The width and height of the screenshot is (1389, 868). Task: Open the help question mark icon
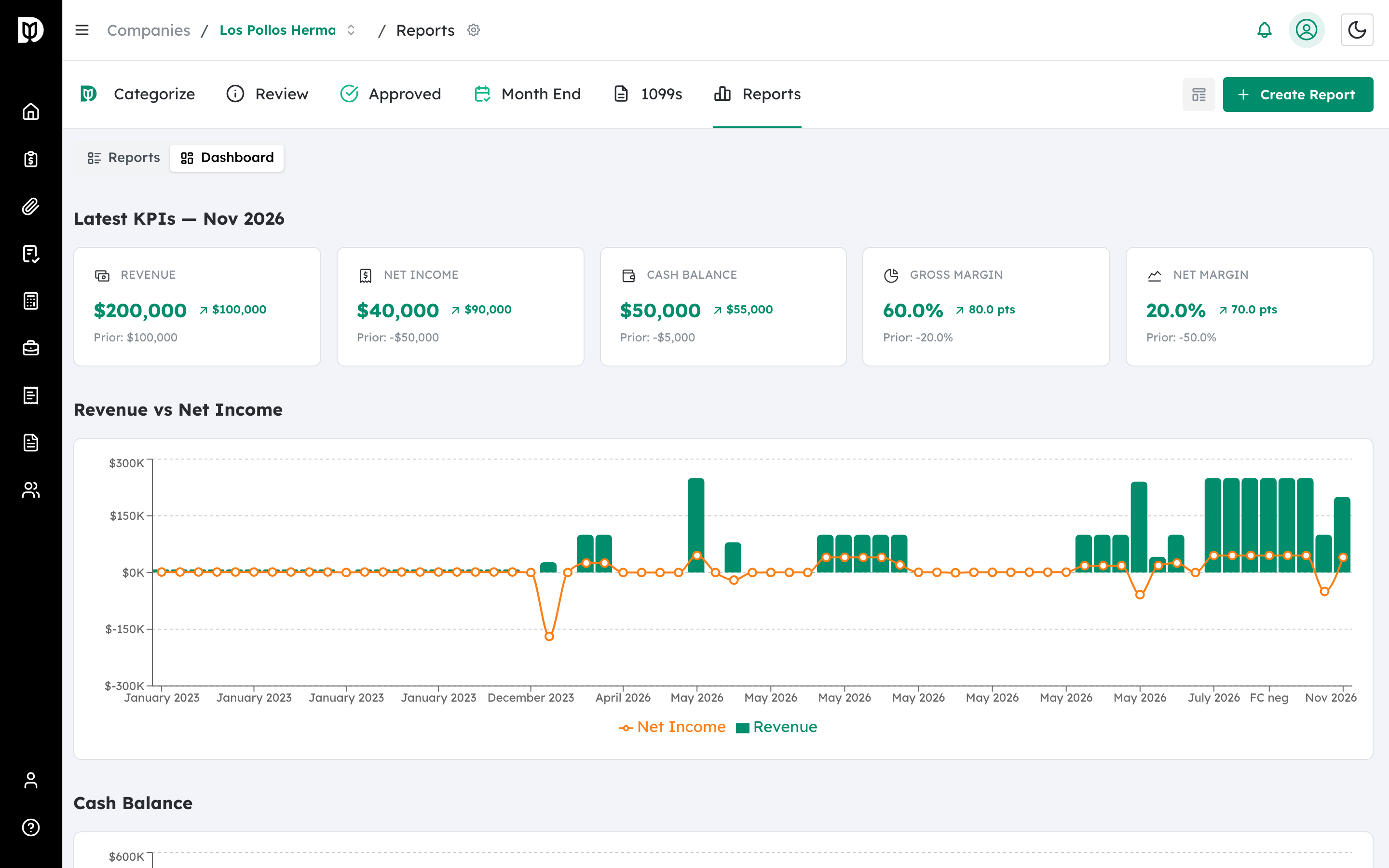[30, 827]
